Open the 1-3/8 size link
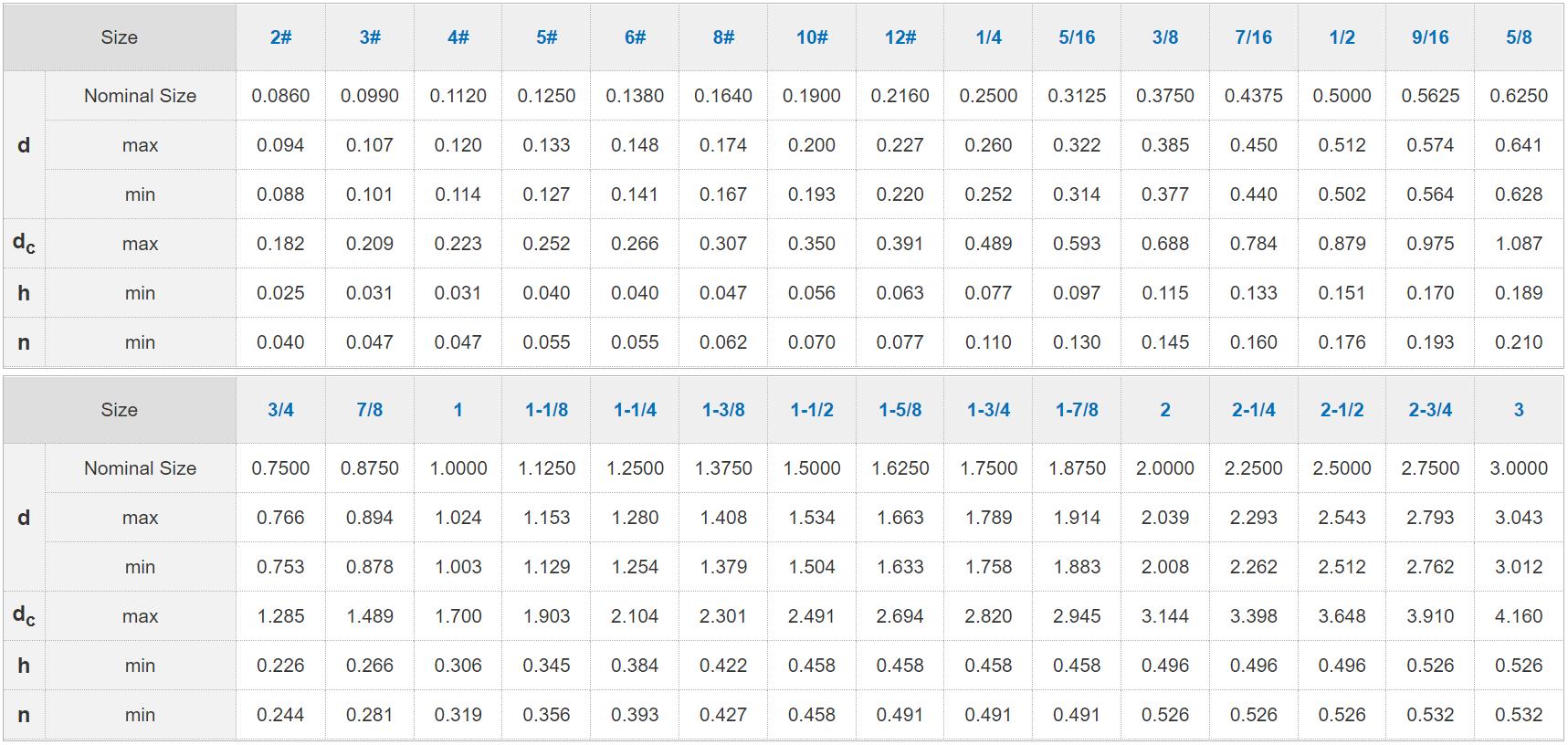This screenshot has width=1568, height=745. click(723, 410)
